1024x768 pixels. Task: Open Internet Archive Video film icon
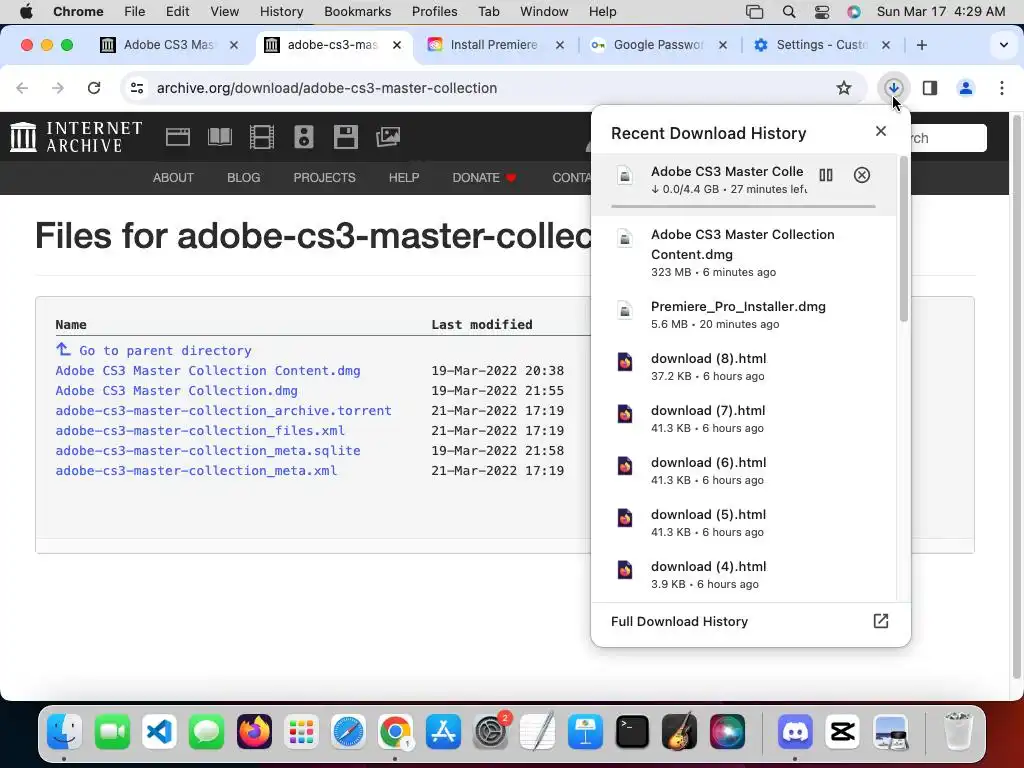coord(262,137)
